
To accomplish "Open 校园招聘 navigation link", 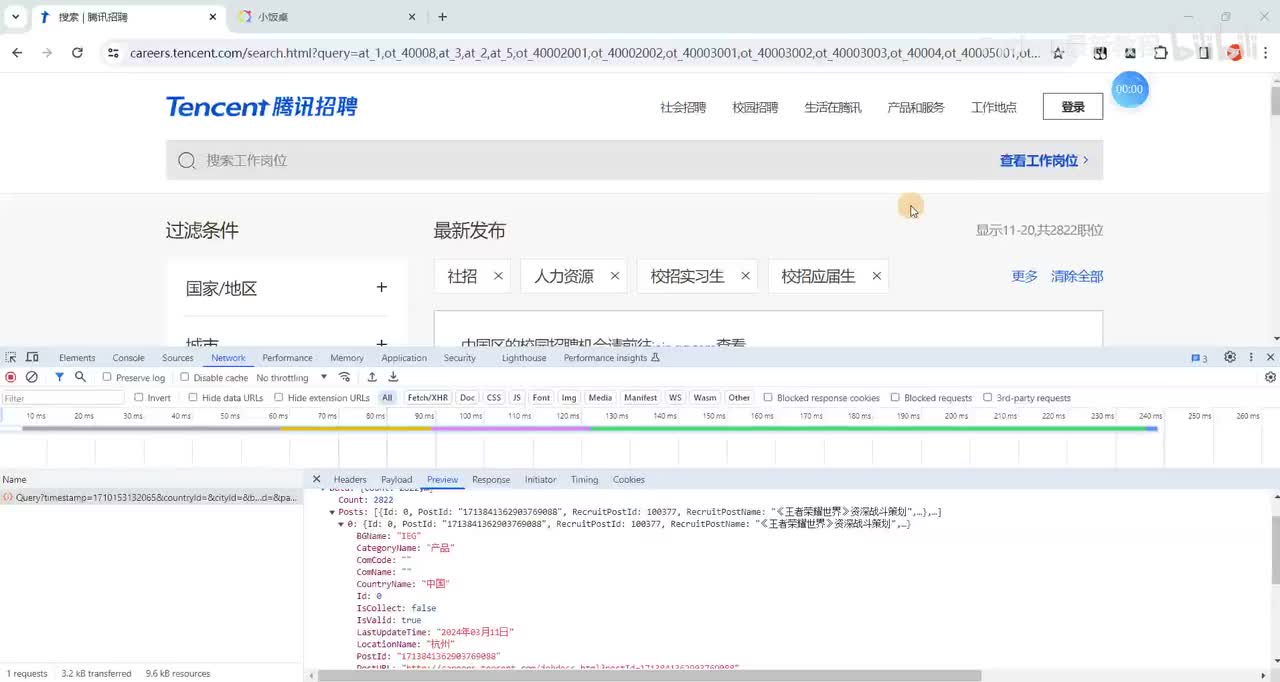I will [755, 107].
